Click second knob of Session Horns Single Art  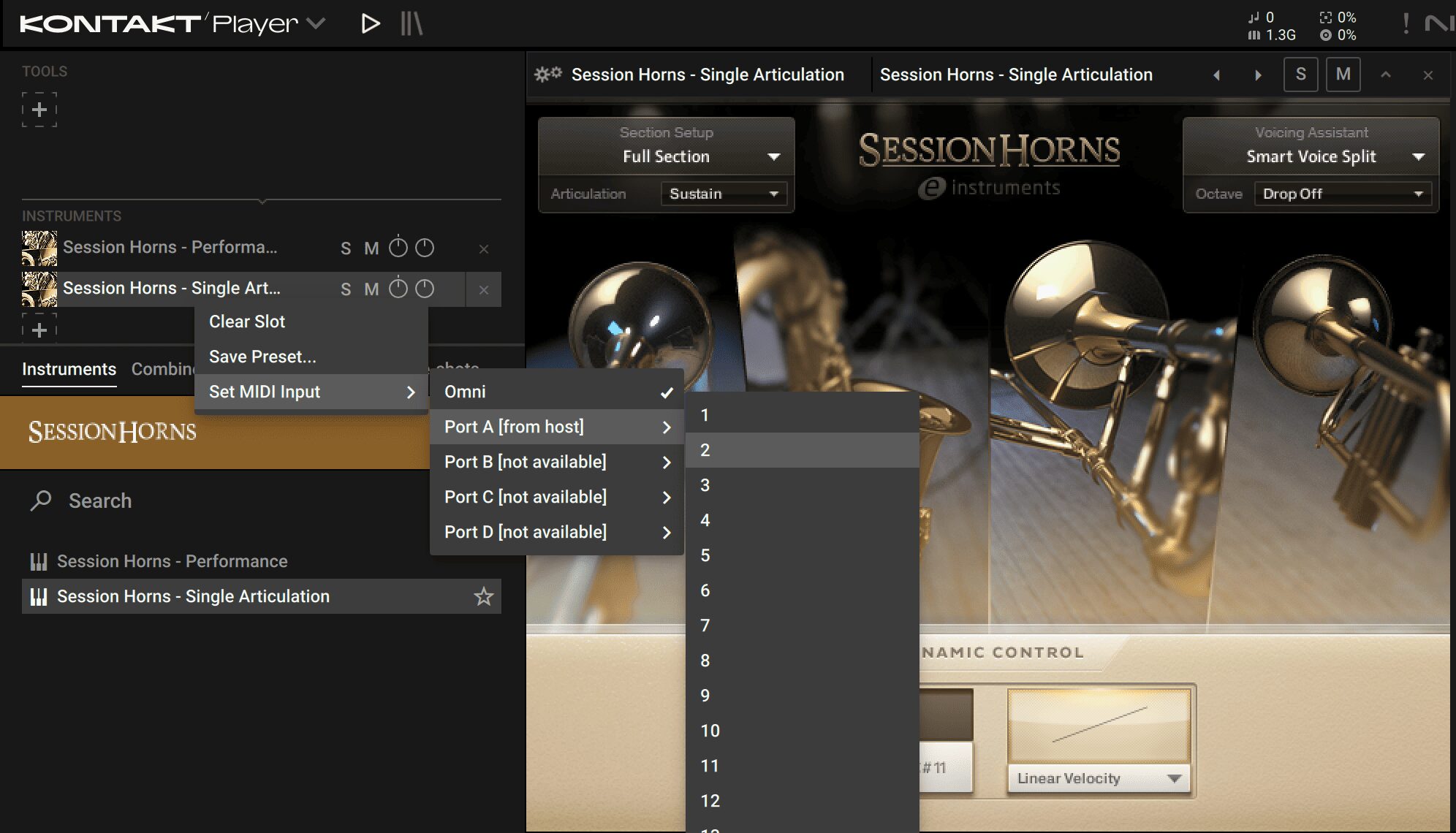tap(425, 289)
